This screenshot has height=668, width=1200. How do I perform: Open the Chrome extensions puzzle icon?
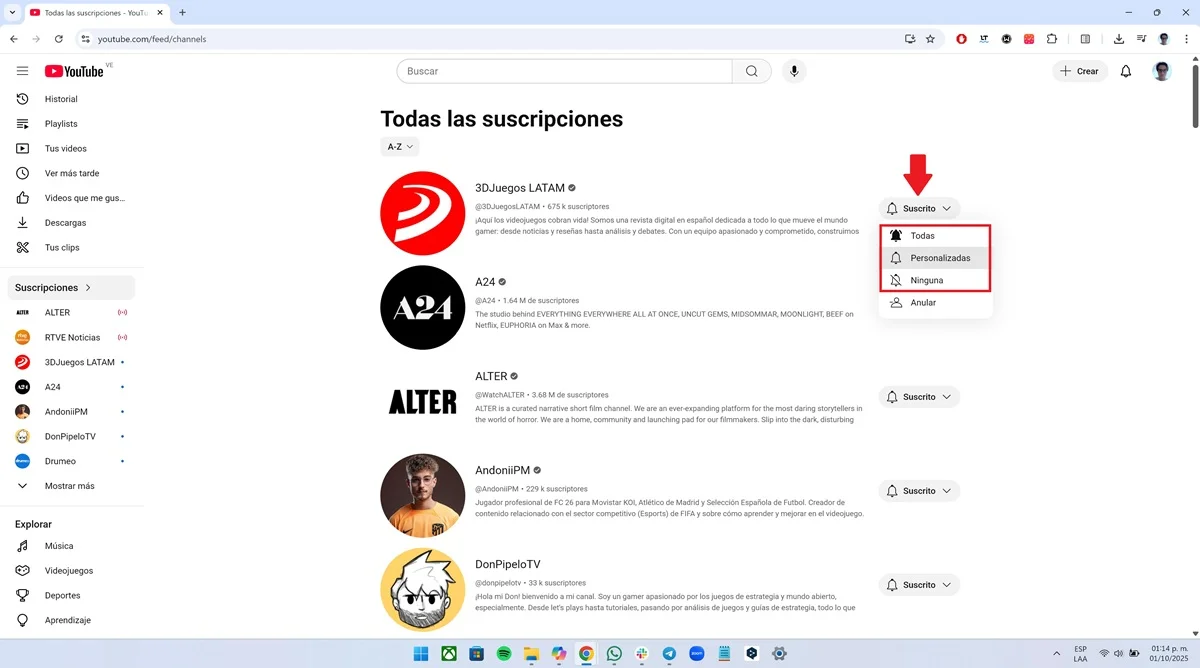tap(1052, 39)
